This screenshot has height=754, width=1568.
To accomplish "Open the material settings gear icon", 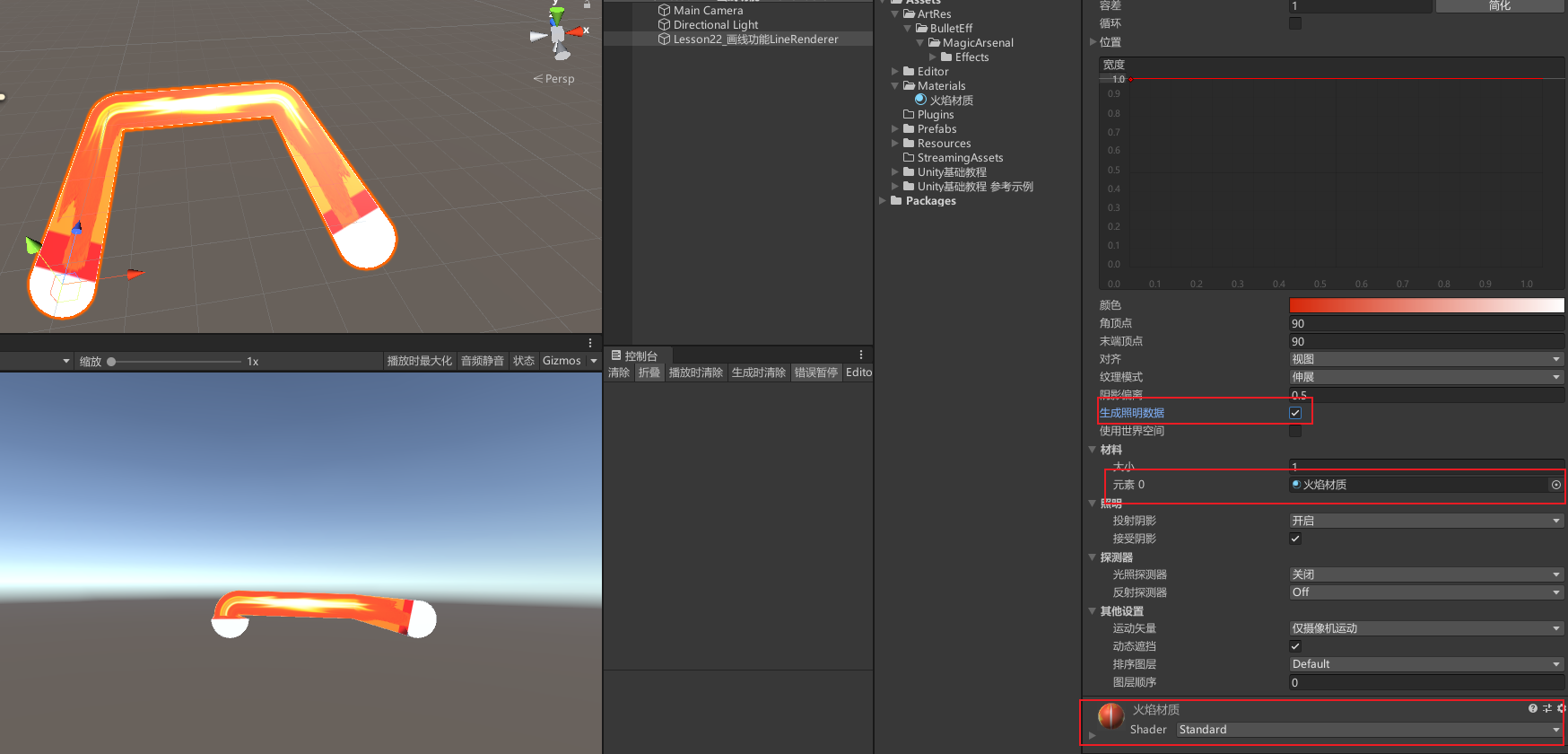I will 1561,708.
